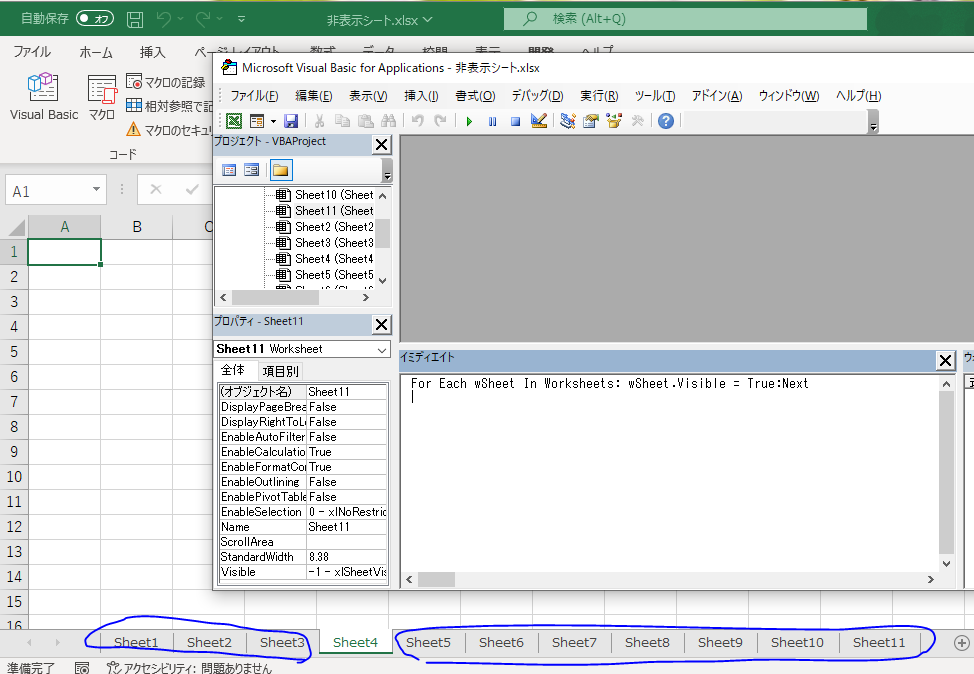Toggle Folders in the project pane
Viewport: 974px width, 674px height.
(x=281, y=170)
